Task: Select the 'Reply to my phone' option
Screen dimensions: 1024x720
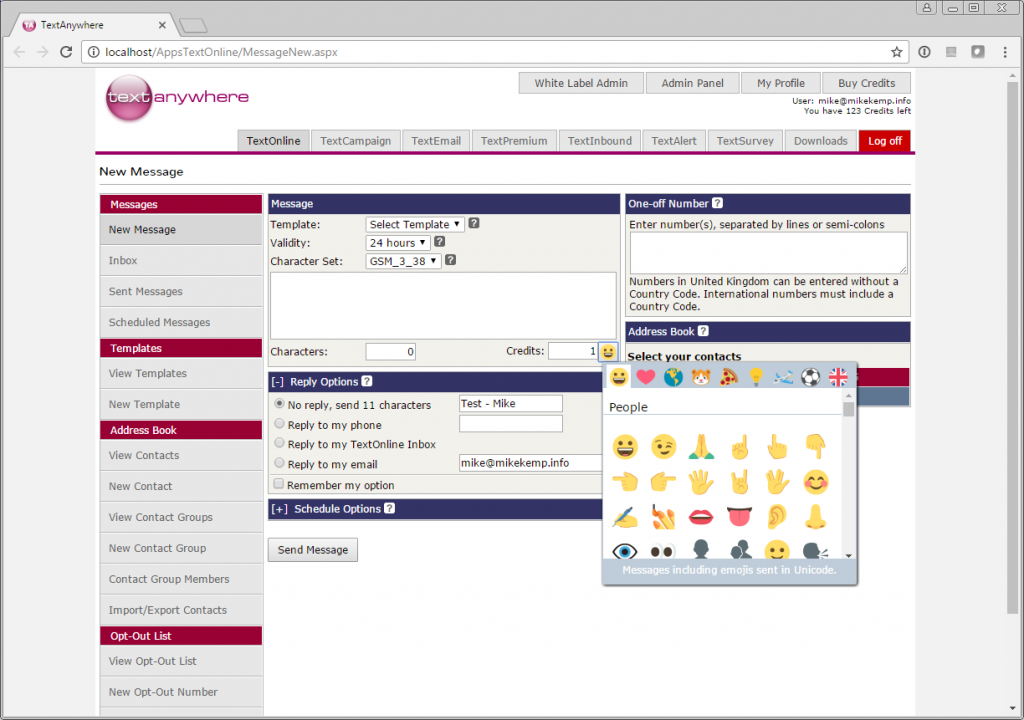Action: point(279,424)
